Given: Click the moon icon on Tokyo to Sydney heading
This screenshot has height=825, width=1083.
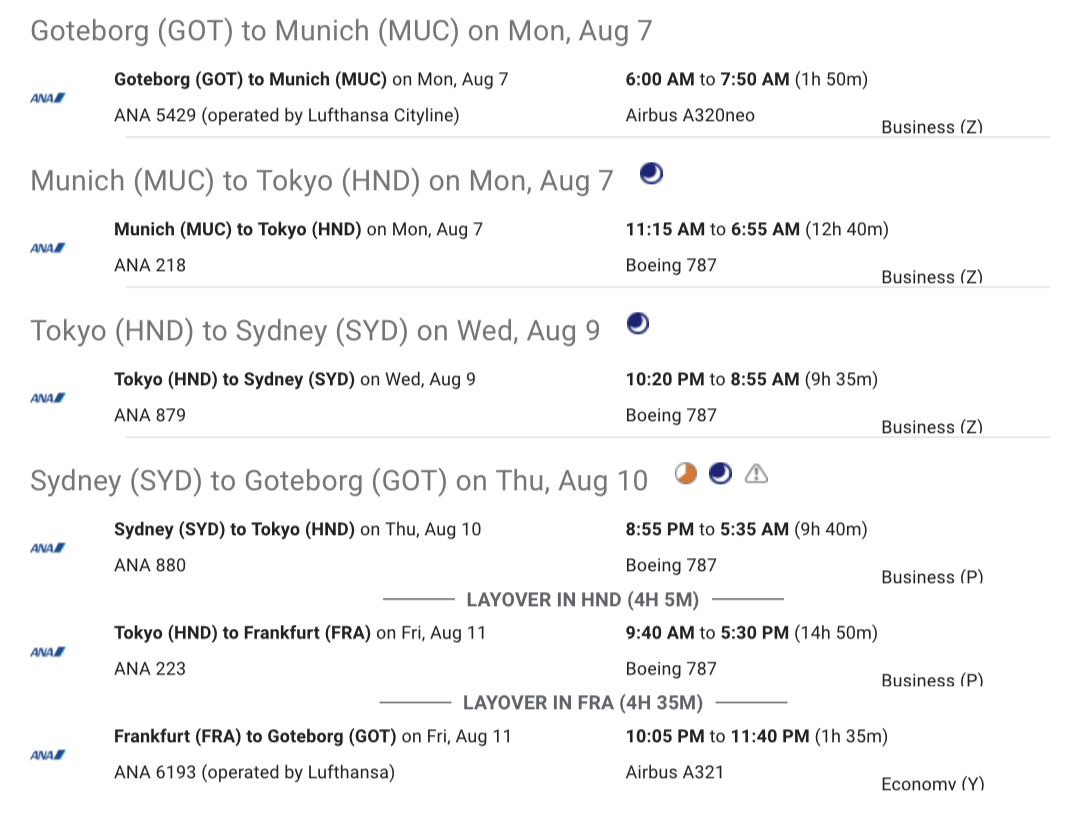Looking at the screenshot, I should 637,324.
